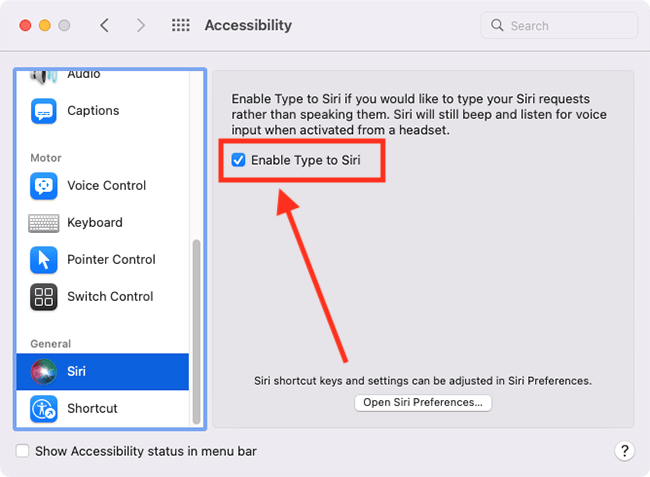
Task: Click Open Siri Preferences button
Action: [x=423, y=402]
